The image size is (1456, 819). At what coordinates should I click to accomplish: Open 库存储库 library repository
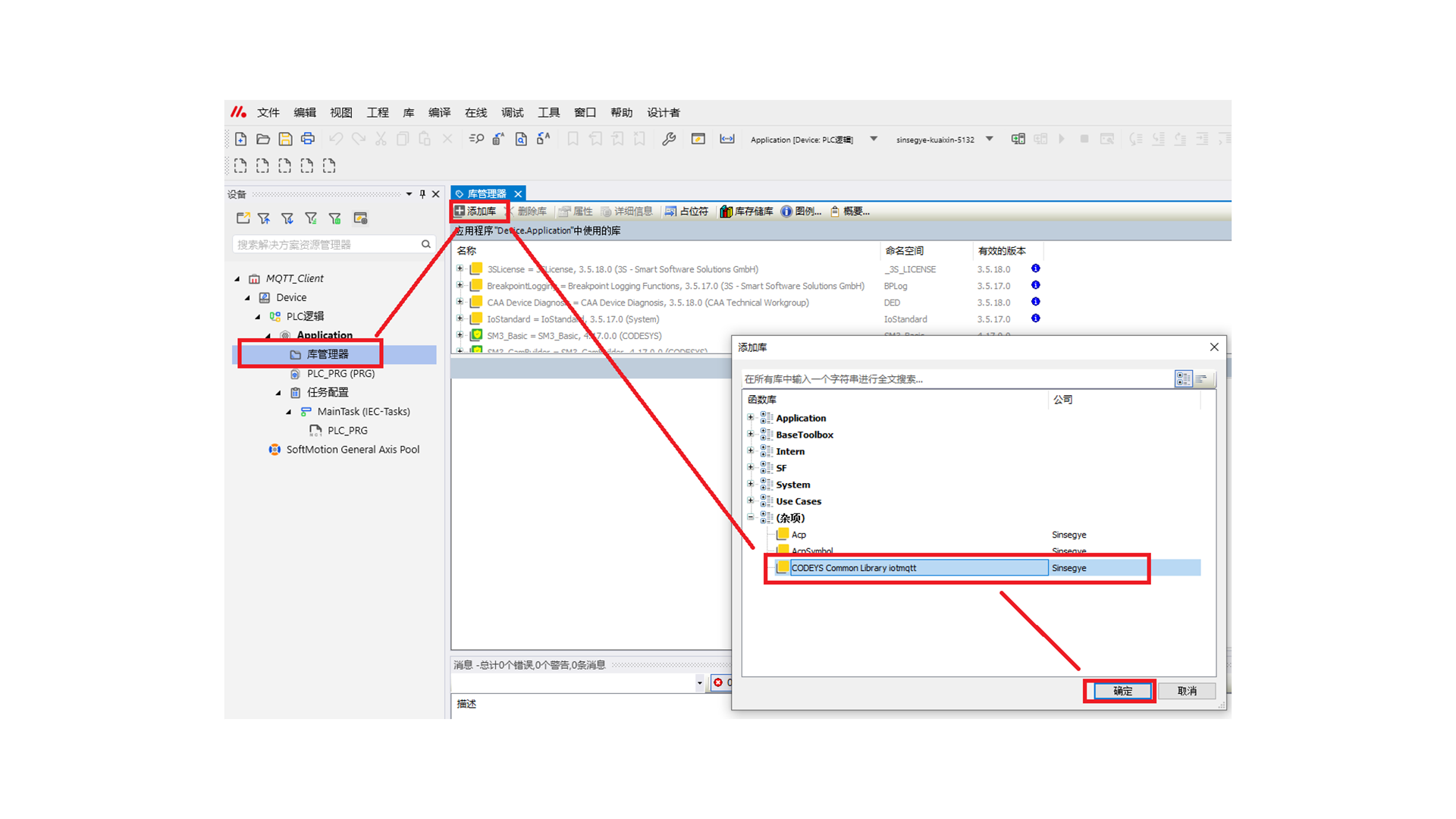[747, 212]
